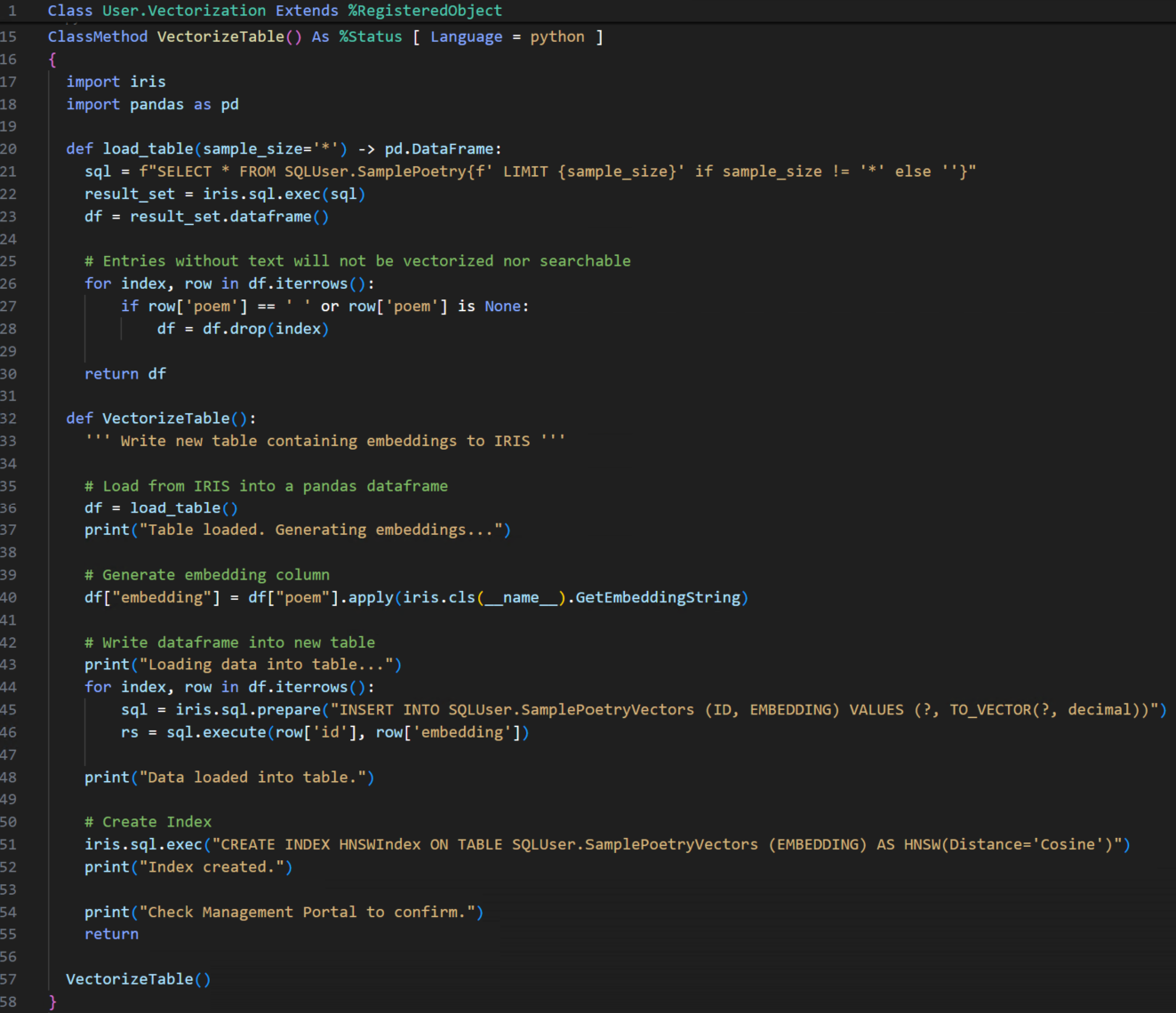Click the iris.sql.exec(sql) call on line 22
Image resolution: width=1176 pixels, height=1013 pixels.
(284, 194)
